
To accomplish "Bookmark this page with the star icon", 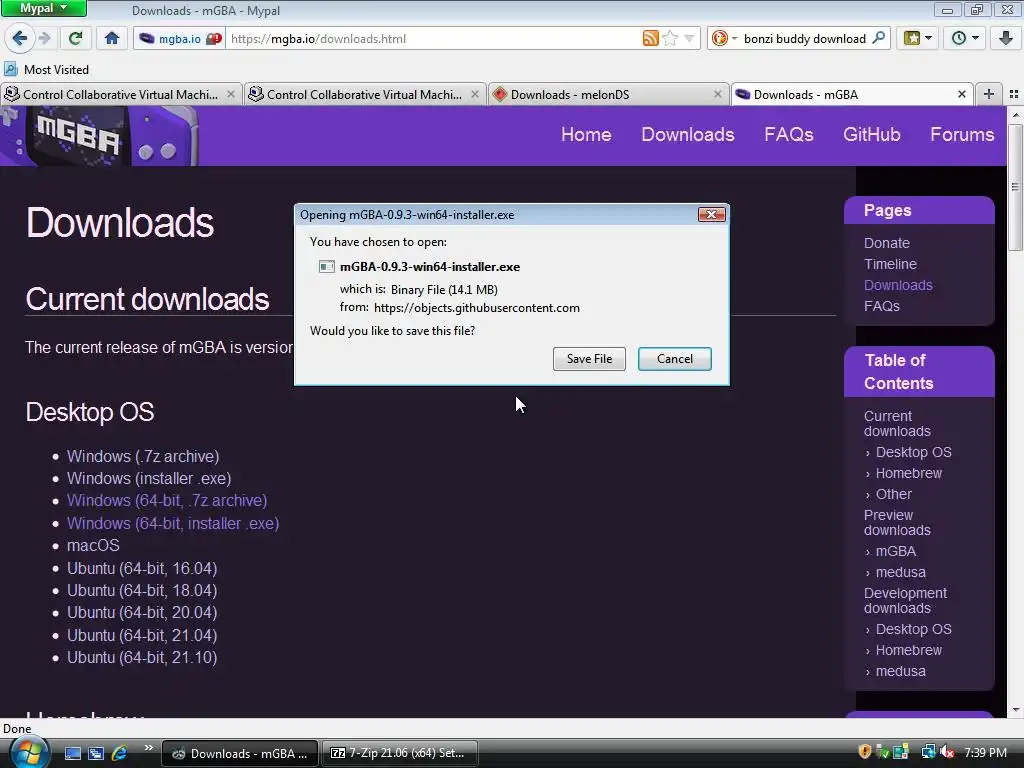I will pos(670,39).
